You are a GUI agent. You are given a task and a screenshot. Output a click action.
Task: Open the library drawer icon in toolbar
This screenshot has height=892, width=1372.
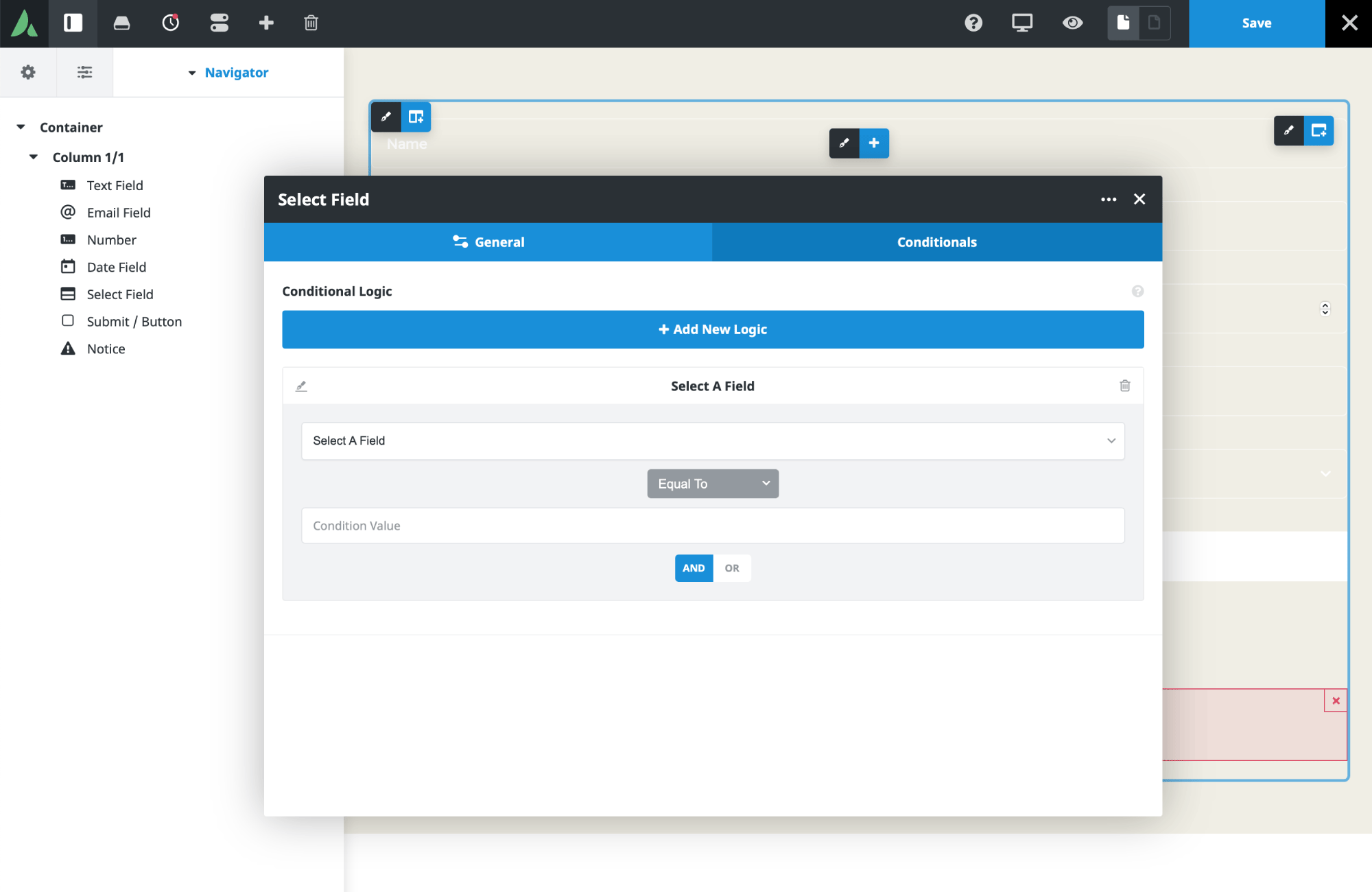121,23
